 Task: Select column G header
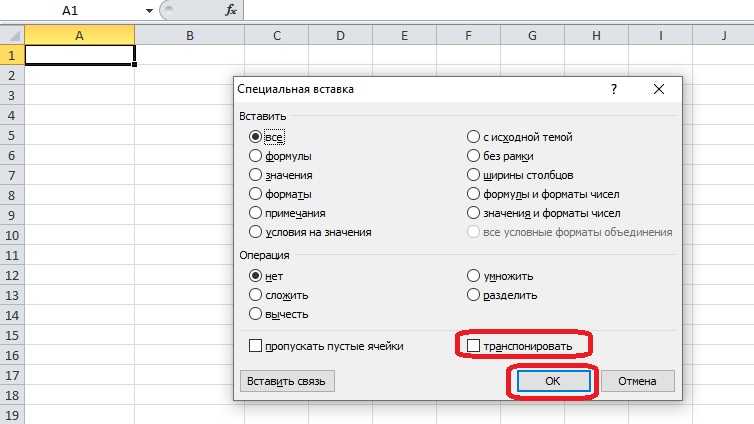pyautogui.click(x=532, y=36)
